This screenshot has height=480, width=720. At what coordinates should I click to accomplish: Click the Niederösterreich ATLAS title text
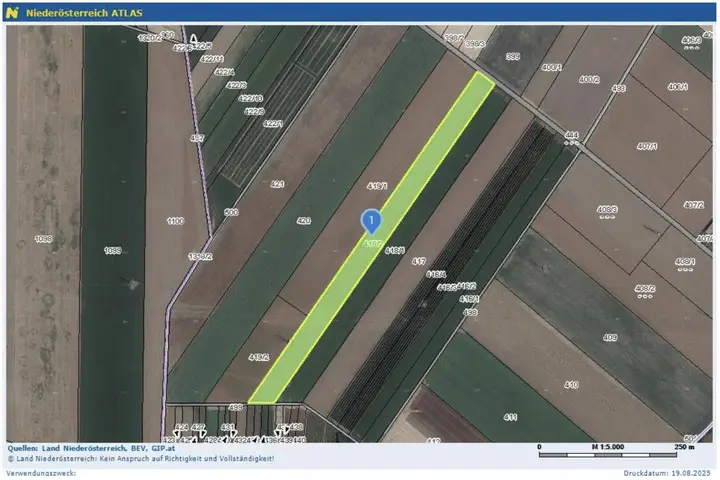pos(84,13)
